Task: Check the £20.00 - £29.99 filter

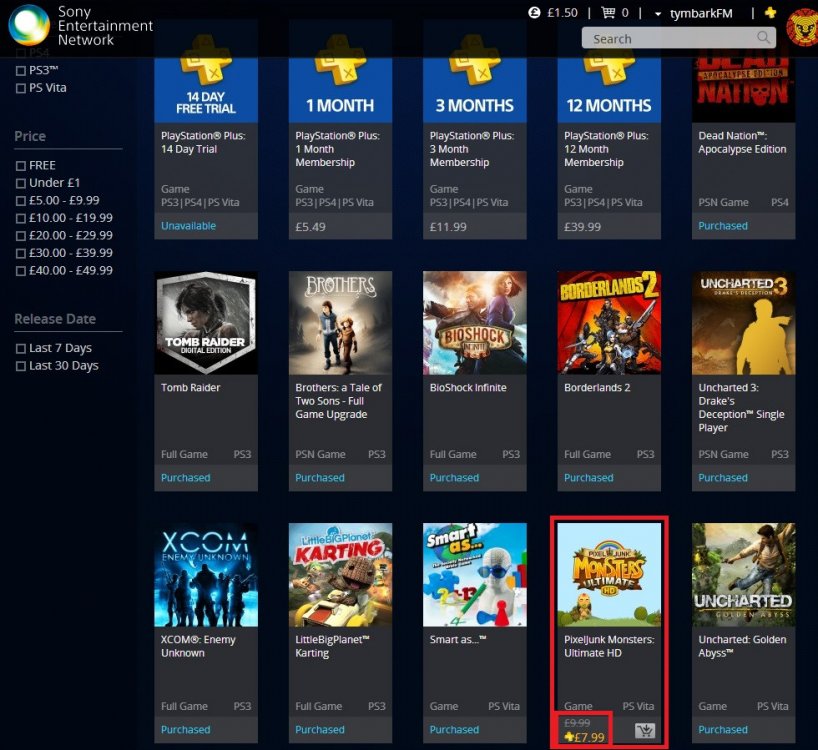Action: click(x=21, y=236)
